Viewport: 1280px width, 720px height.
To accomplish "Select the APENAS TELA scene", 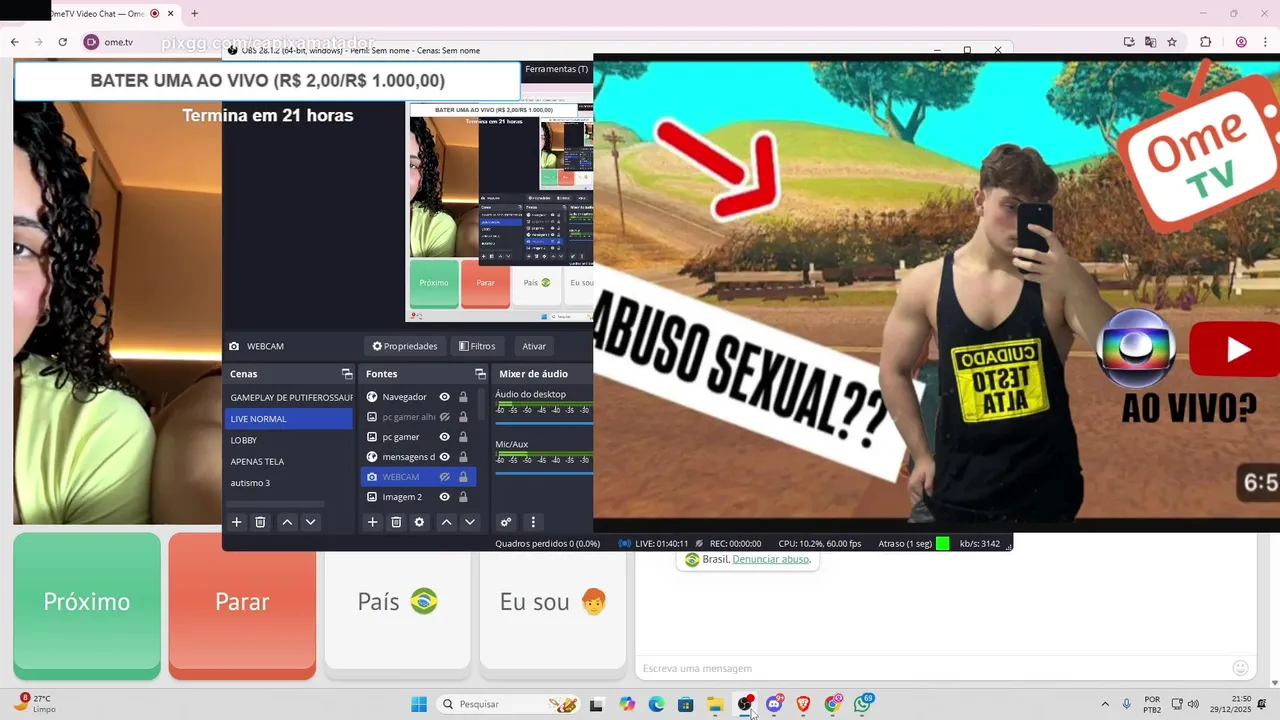I will pos(289,462).
